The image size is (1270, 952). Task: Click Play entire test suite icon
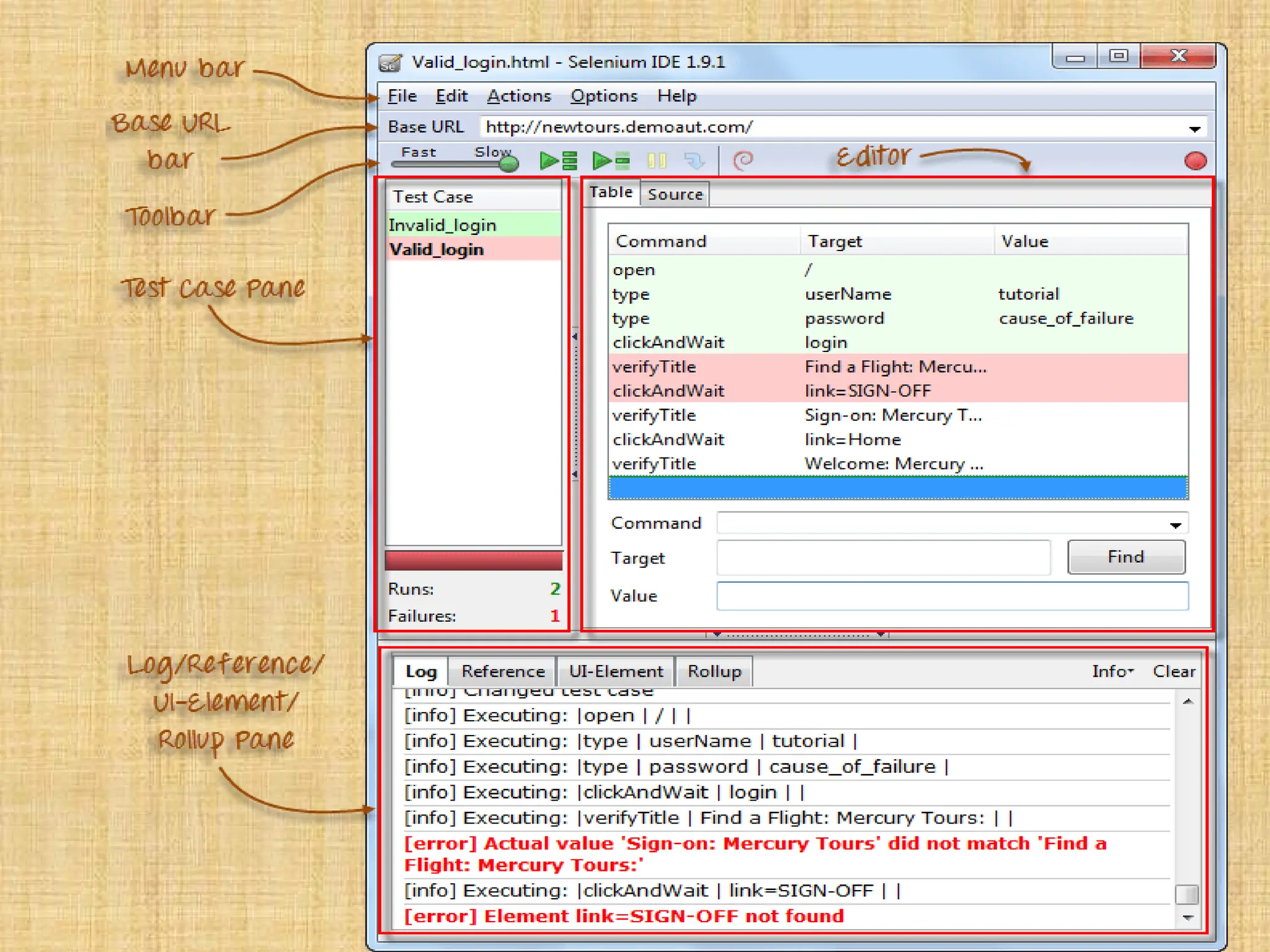click(558, 161)
